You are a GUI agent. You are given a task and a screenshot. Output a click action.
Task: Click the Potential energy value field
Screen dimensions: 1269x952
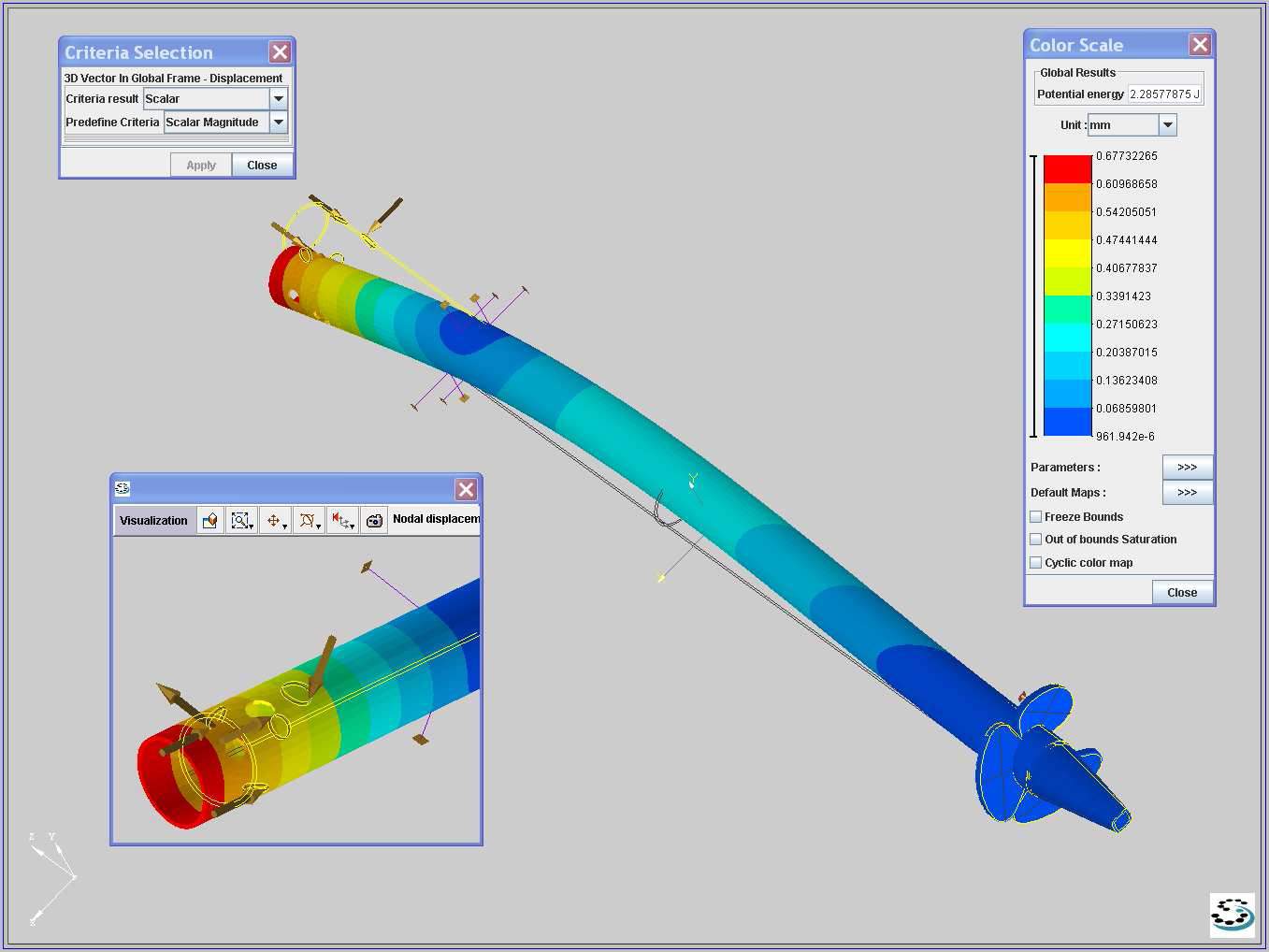(1163, 94)
